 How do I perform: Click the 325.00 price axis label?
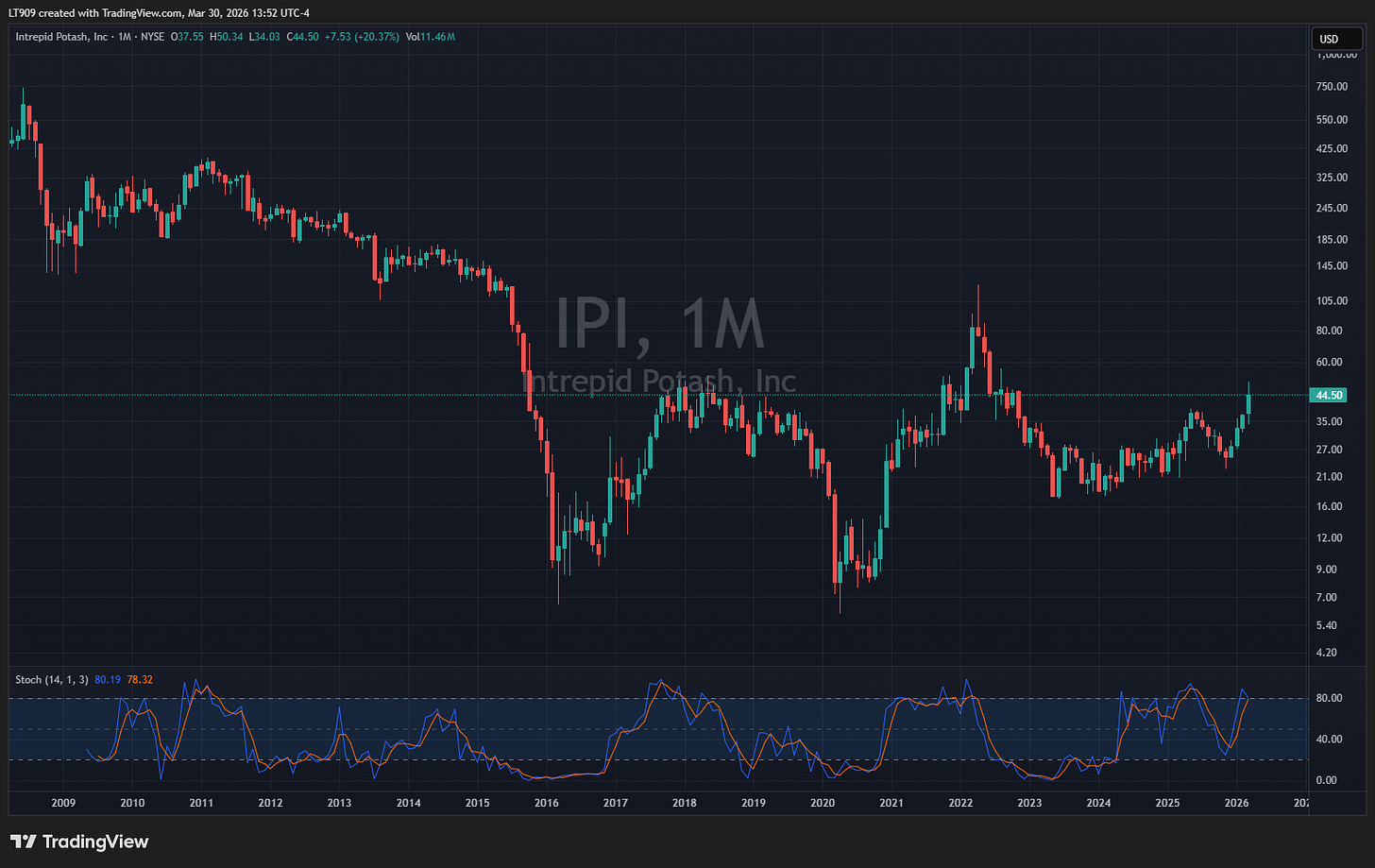(x=1332, y=178)
